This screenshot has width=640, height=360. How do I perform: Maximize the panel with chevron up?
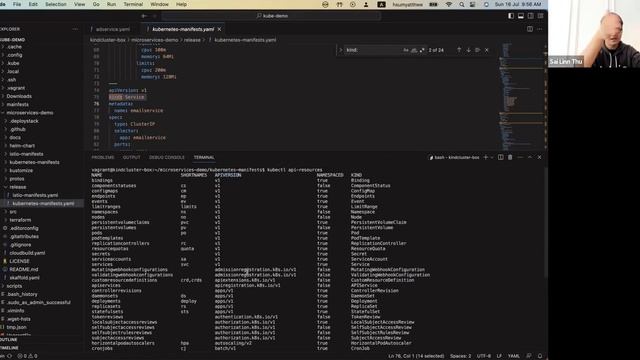coord(530,157)
